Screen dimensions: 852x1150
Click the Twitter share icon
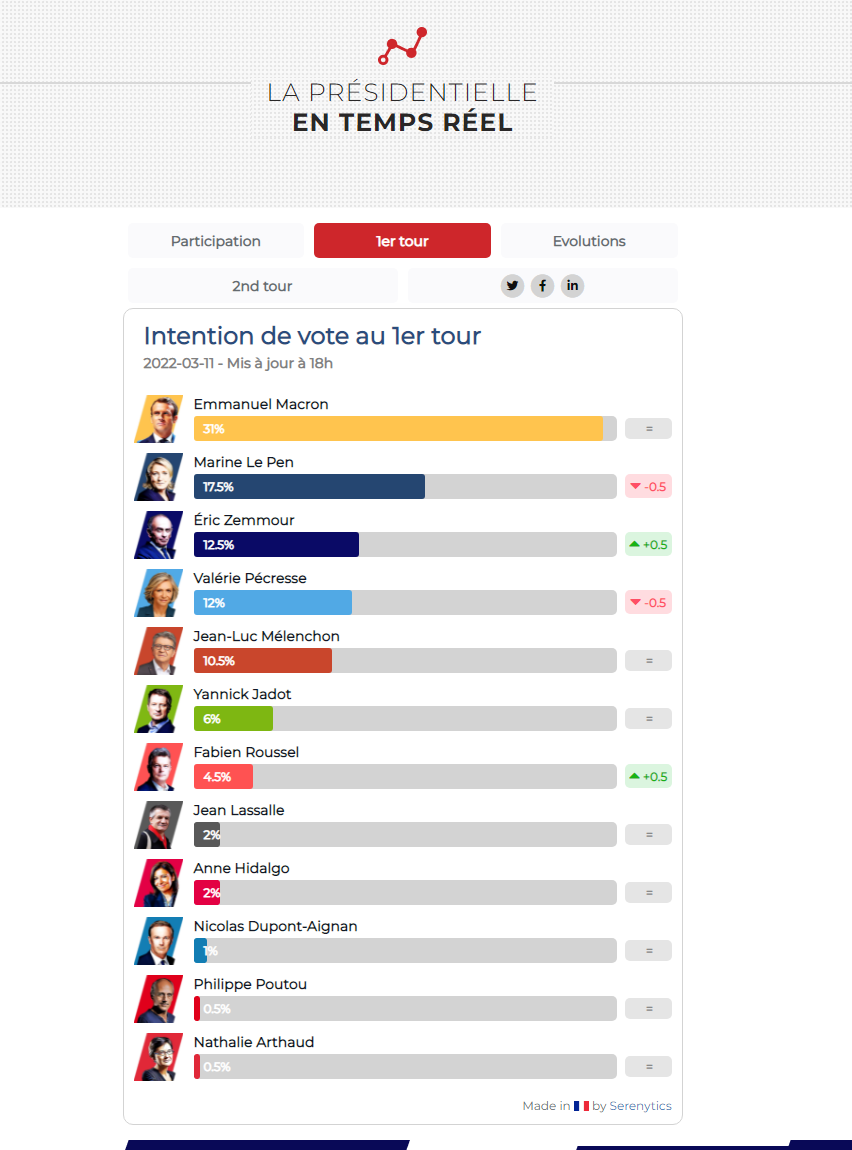pyautogui.click(x=513, y=286)
